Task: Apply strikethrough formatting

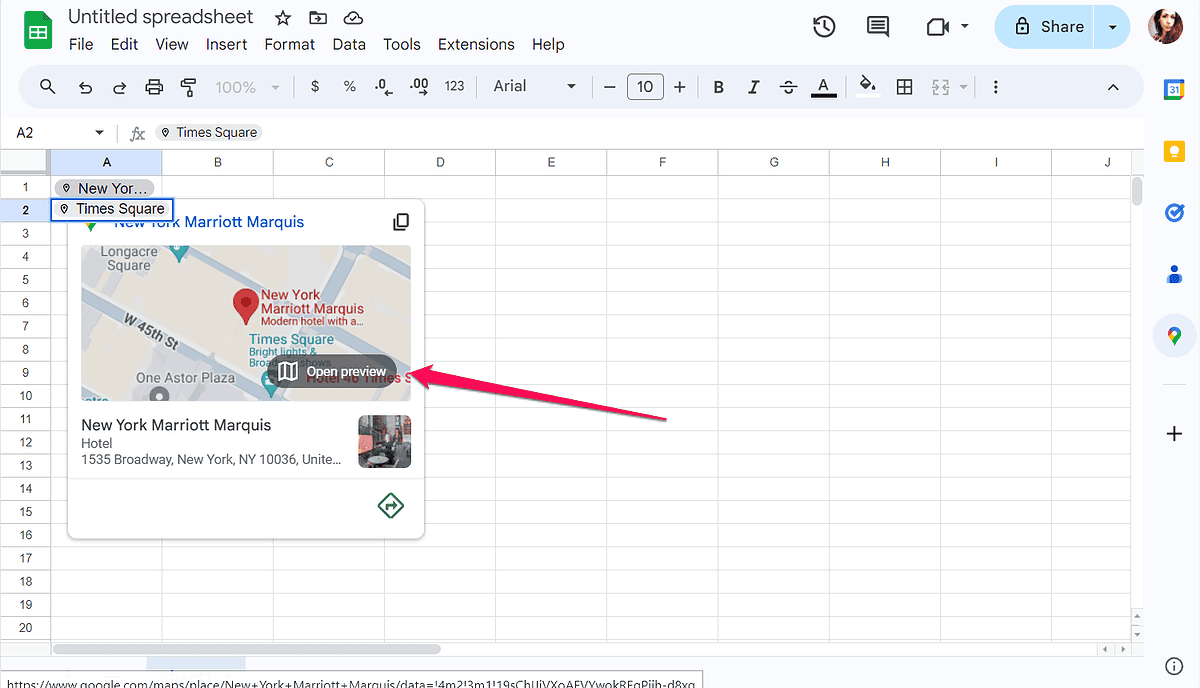Action: click(x=788, y=87)
